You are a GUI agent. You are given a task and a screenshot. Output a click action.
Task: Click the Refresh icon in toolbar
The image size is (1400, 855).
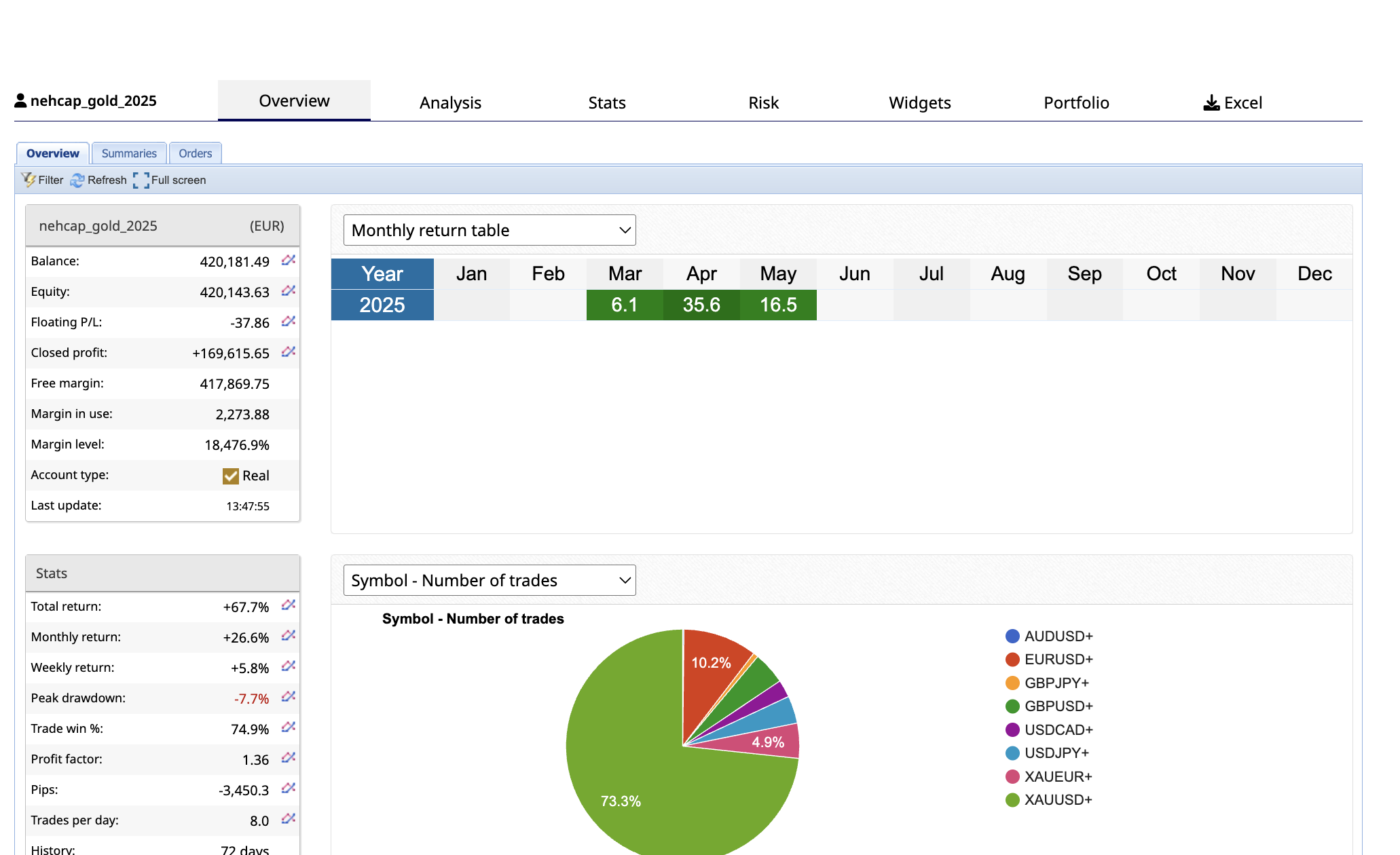pyautogui.click(x=77, y=180)
